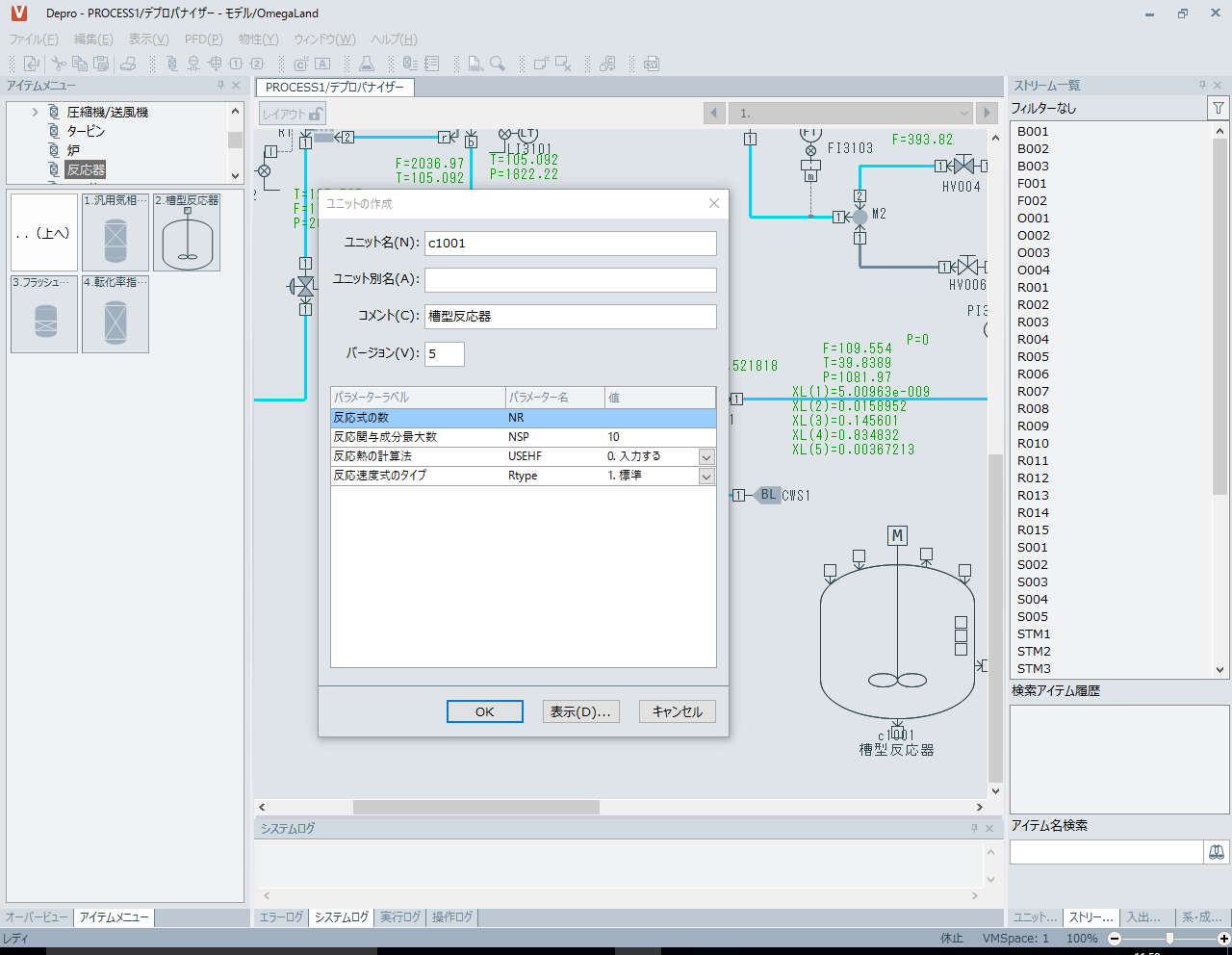Image resolution: width=1232 pixels, height=955 pixels.
Task: Click the magnifier search toolbar icon
Action: pos(498,64)
